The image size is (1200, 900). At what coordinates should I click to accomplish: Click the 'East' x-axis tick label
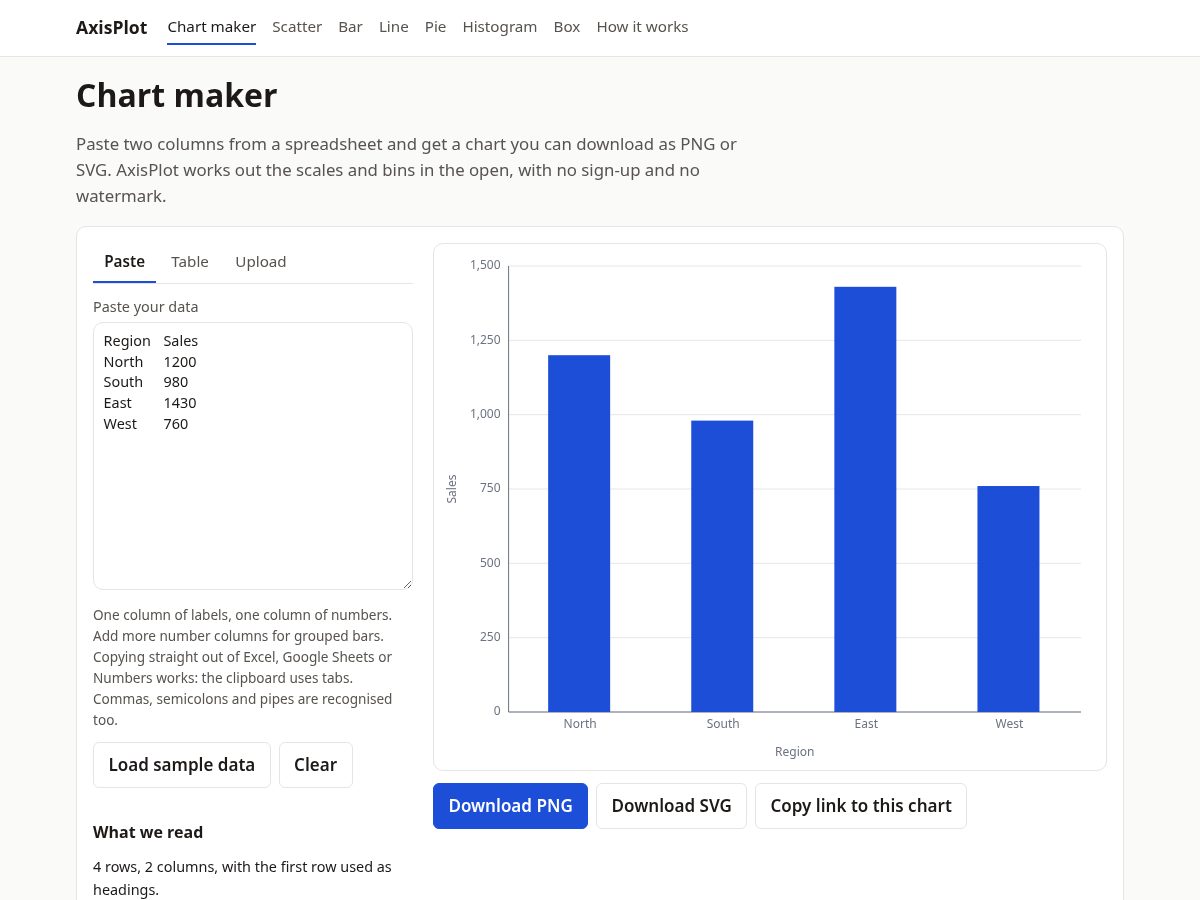tap(866, 724)
